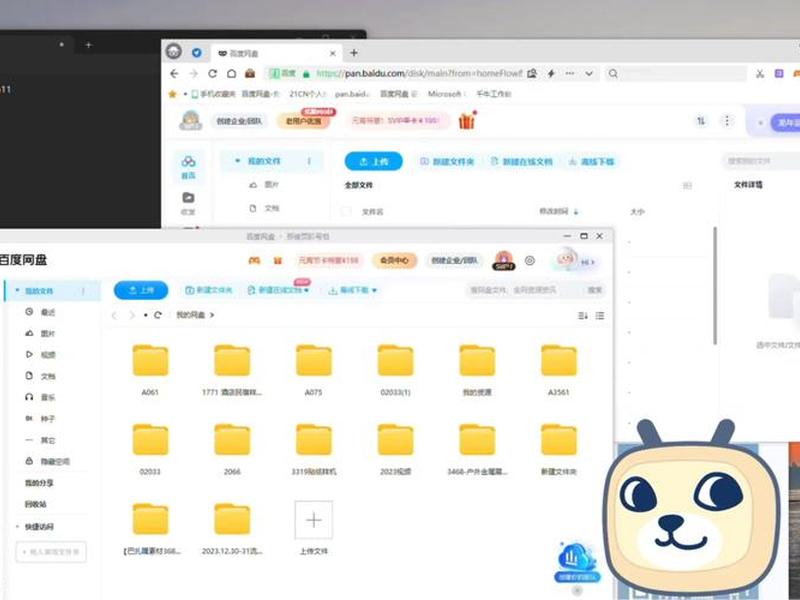The height and width of the screenshot is (600, 800).
Task: Click the blue 上传 button in client
Action: (141, 290)
